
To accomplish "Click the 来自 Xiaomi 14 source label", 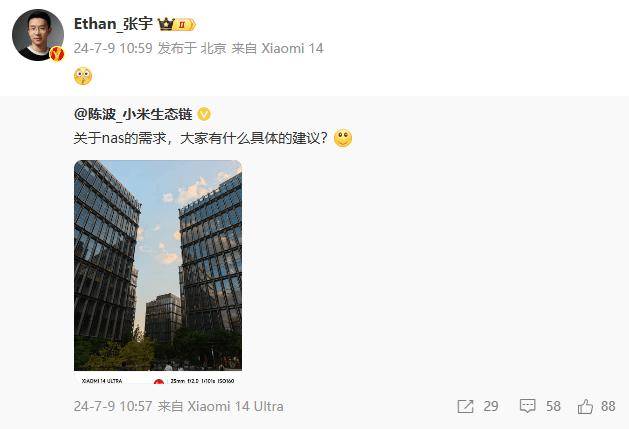I will point(277,49).
